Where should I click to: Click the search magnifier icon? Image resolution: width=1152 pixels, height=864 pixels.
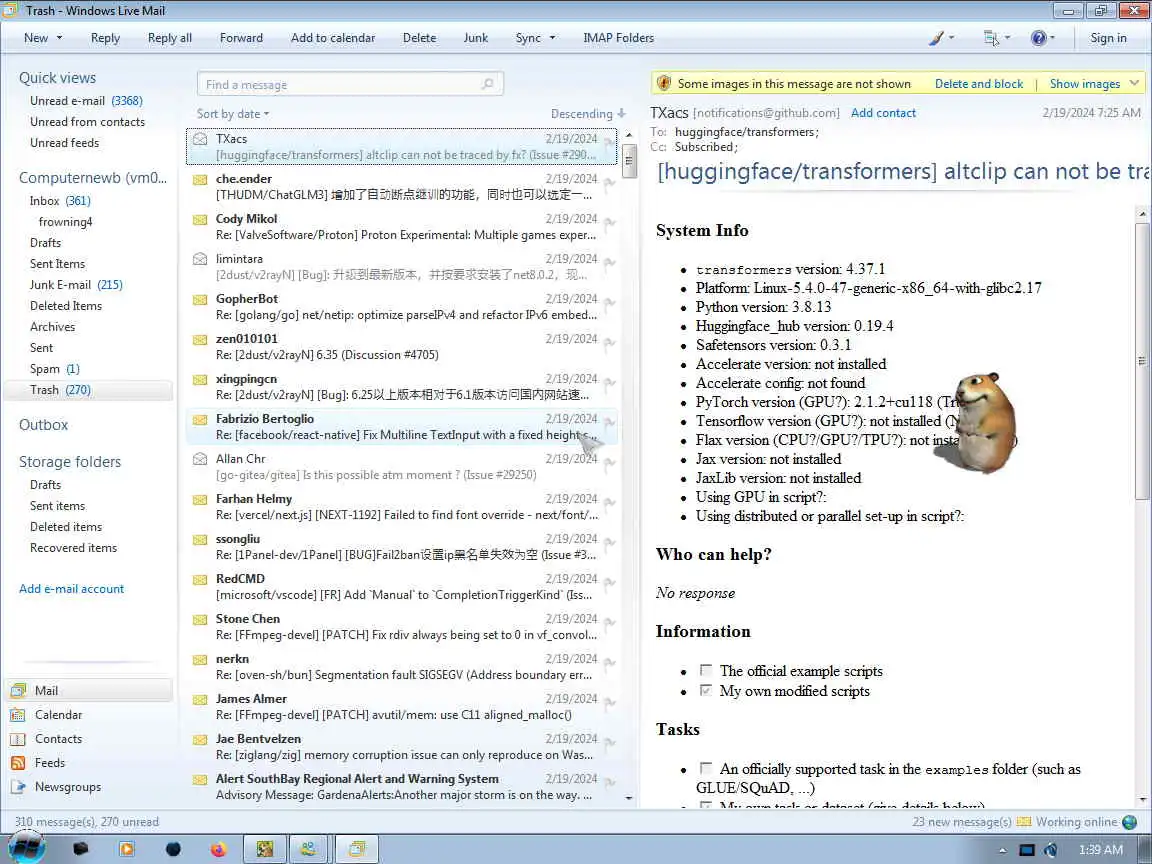coord(487,84)
